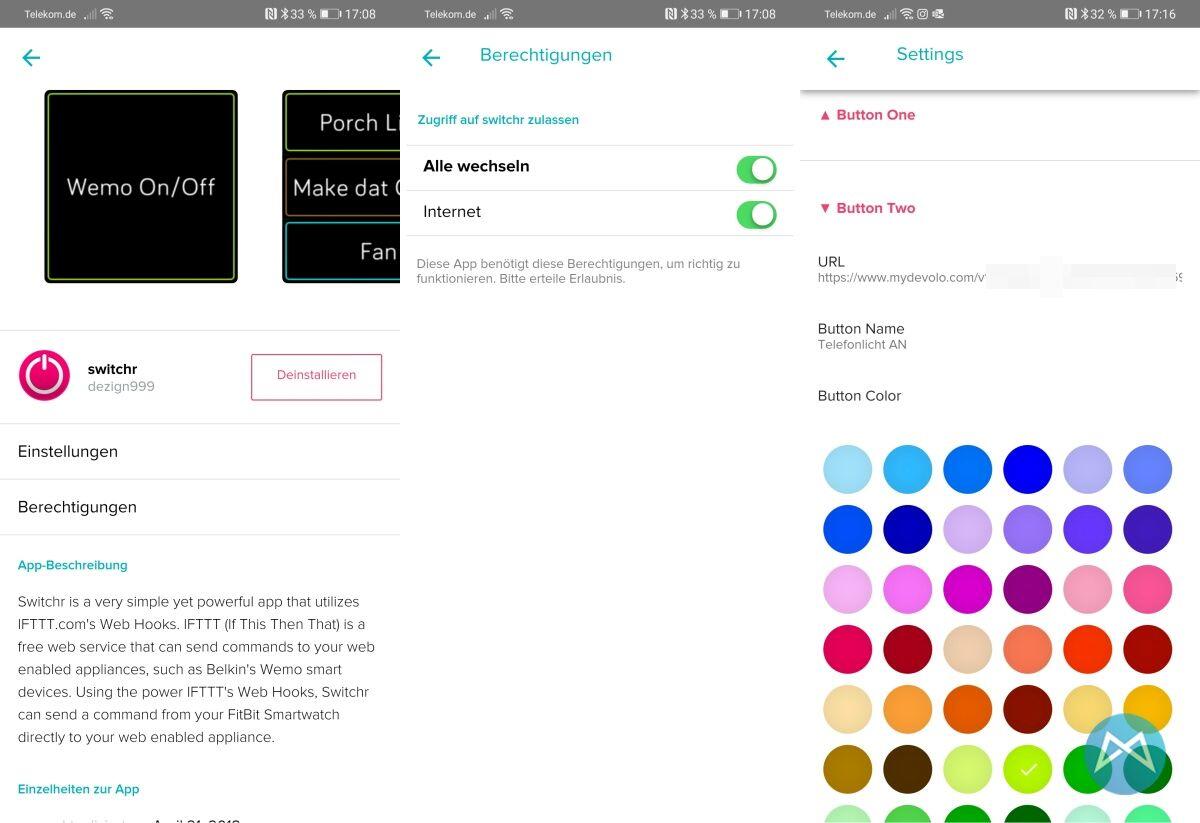
Task: Choose the dark brown swatch beside light lime
Action: click(x=908, y=769)
